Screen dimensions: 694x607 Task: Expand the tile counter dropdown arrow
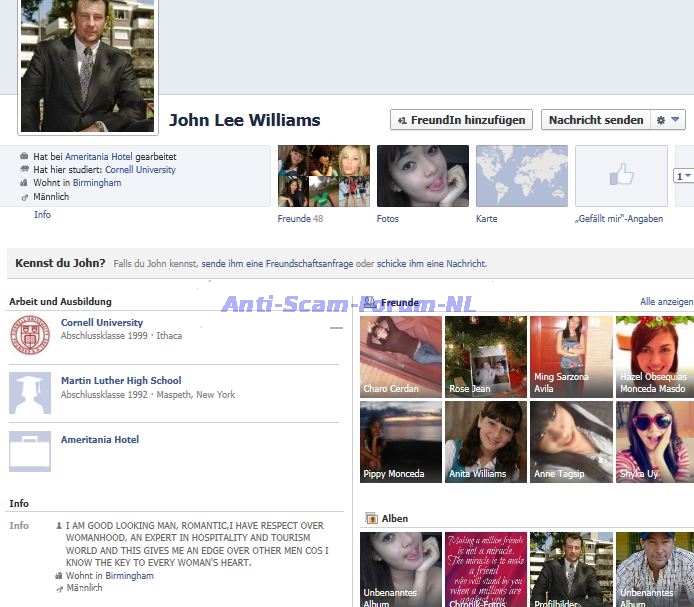pyautogui.click(x=684, y=176)
